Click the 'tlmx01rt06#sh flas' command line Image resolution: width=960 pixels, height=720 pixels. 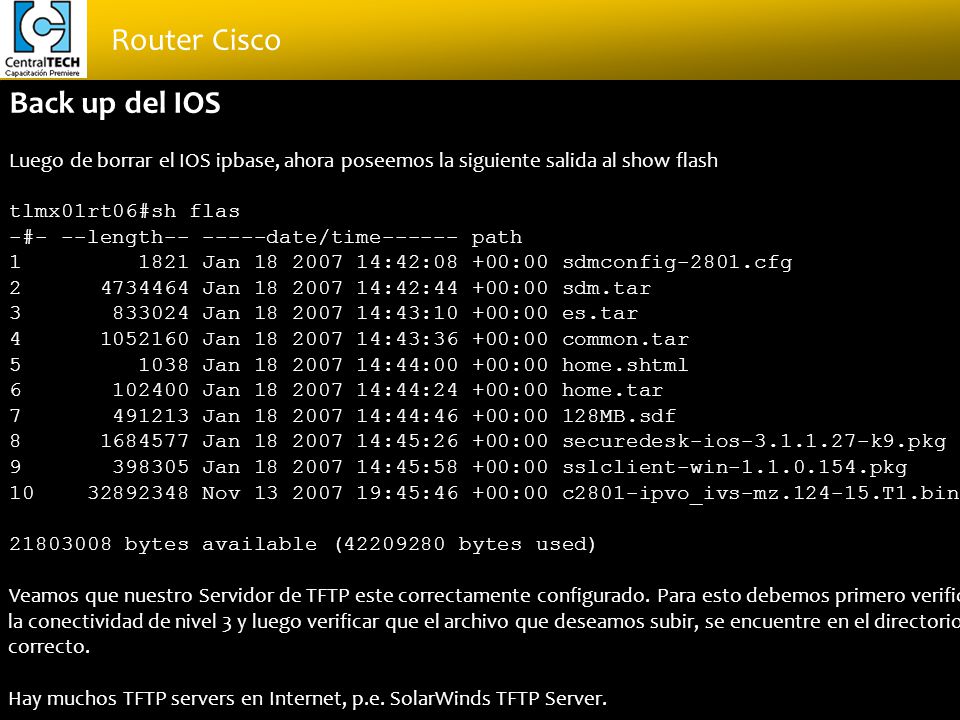[124, 211]
